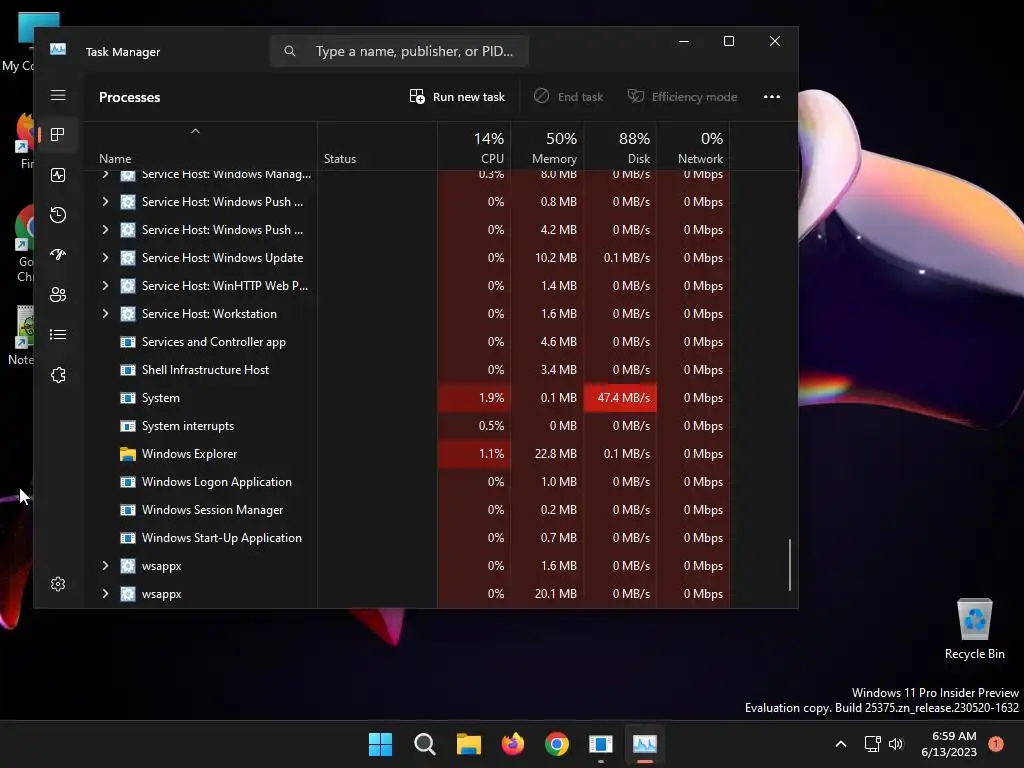Select the Processes sidebar icon
This screenshot has height=768, width=1024.
coord(57,135)
